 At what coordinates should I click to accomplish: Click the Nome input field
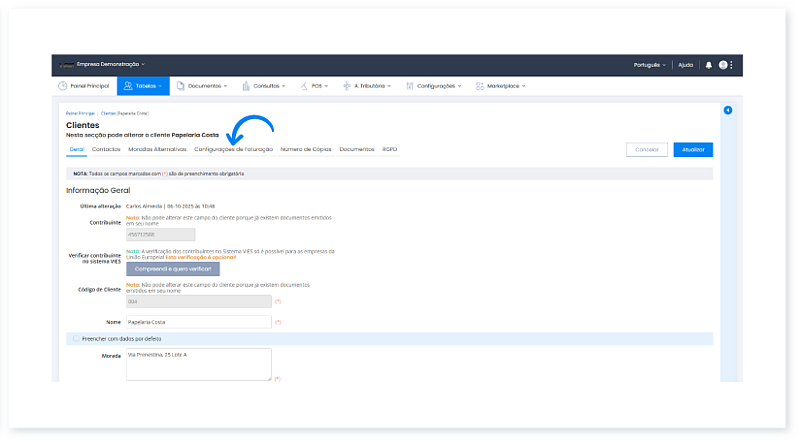click(x=198, y=322)
